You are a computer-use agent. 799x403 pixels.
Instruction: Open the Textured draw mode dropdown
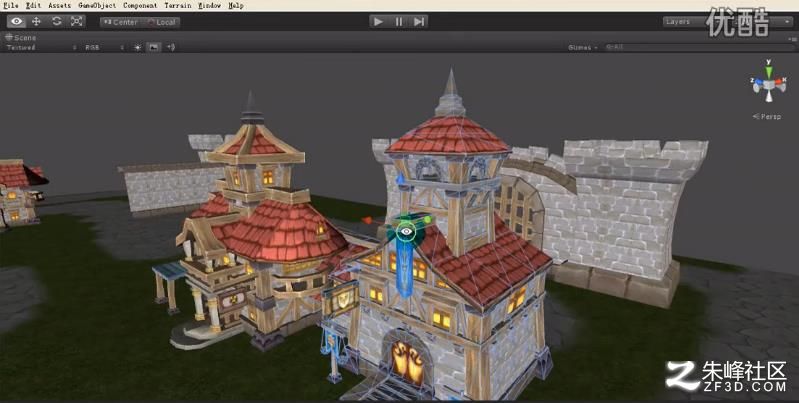(41, 47)
